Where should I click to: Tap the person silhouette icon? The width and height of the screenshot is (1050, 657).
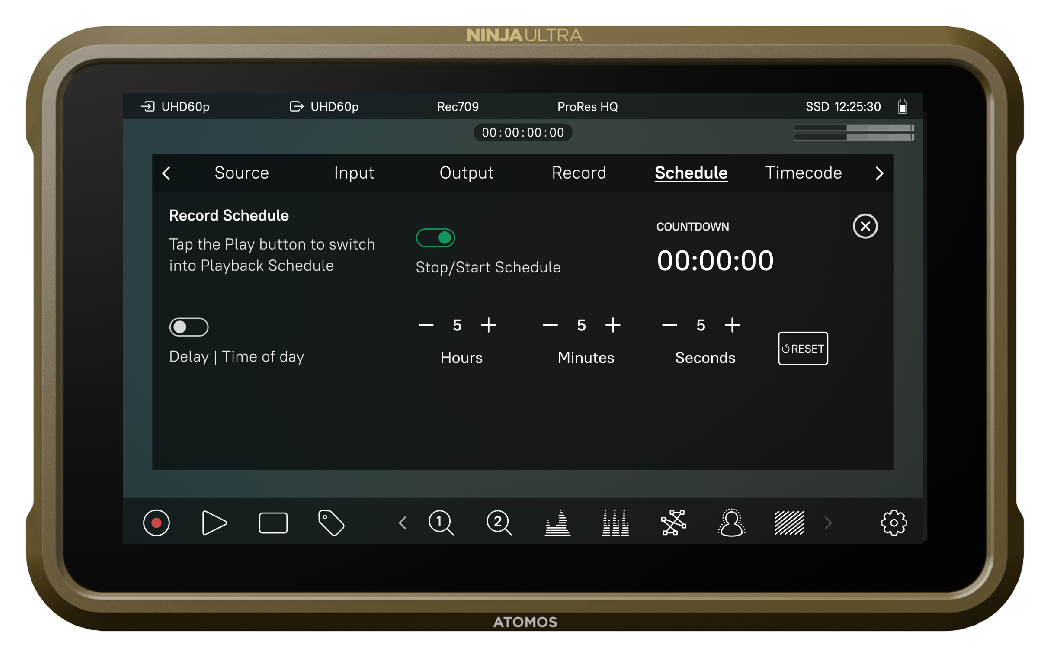[731, 523]
